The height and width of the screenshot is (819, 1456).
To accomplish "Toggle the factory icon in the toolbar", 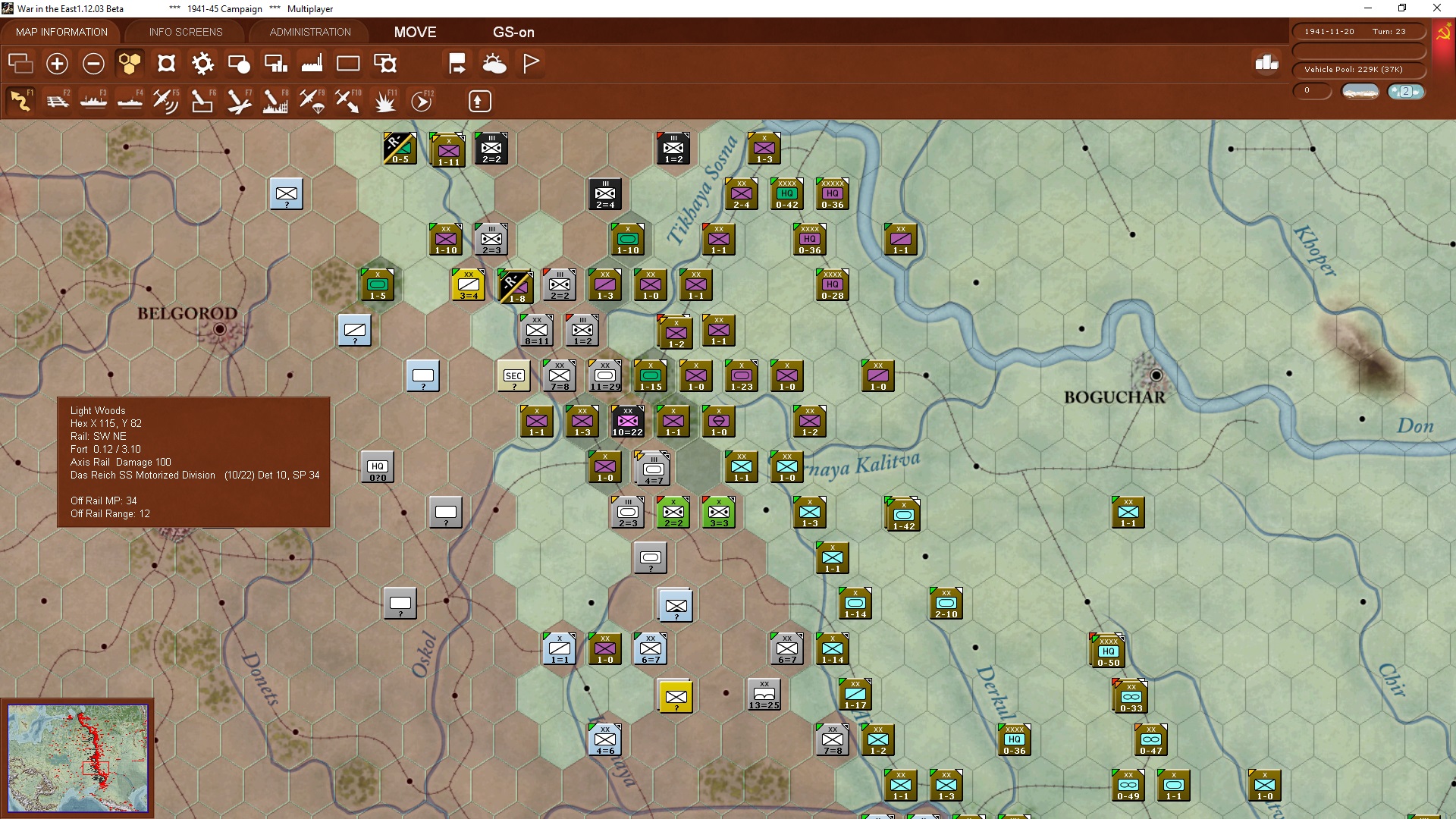I will (x=312, y=64).
